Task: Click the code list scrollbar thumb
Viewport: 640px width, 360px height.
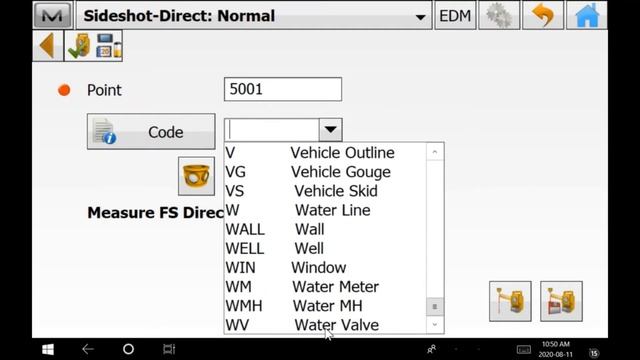Action: click(435, 307)
